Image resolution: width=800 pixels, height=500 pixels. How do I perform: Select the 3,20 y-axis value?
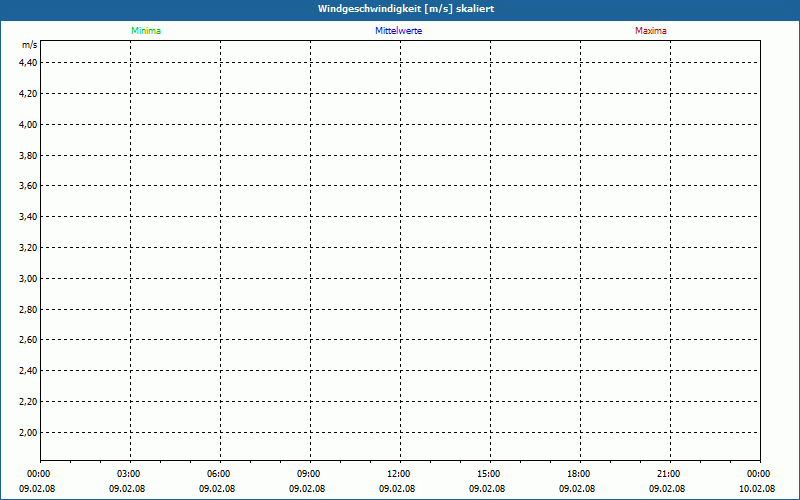28,247
